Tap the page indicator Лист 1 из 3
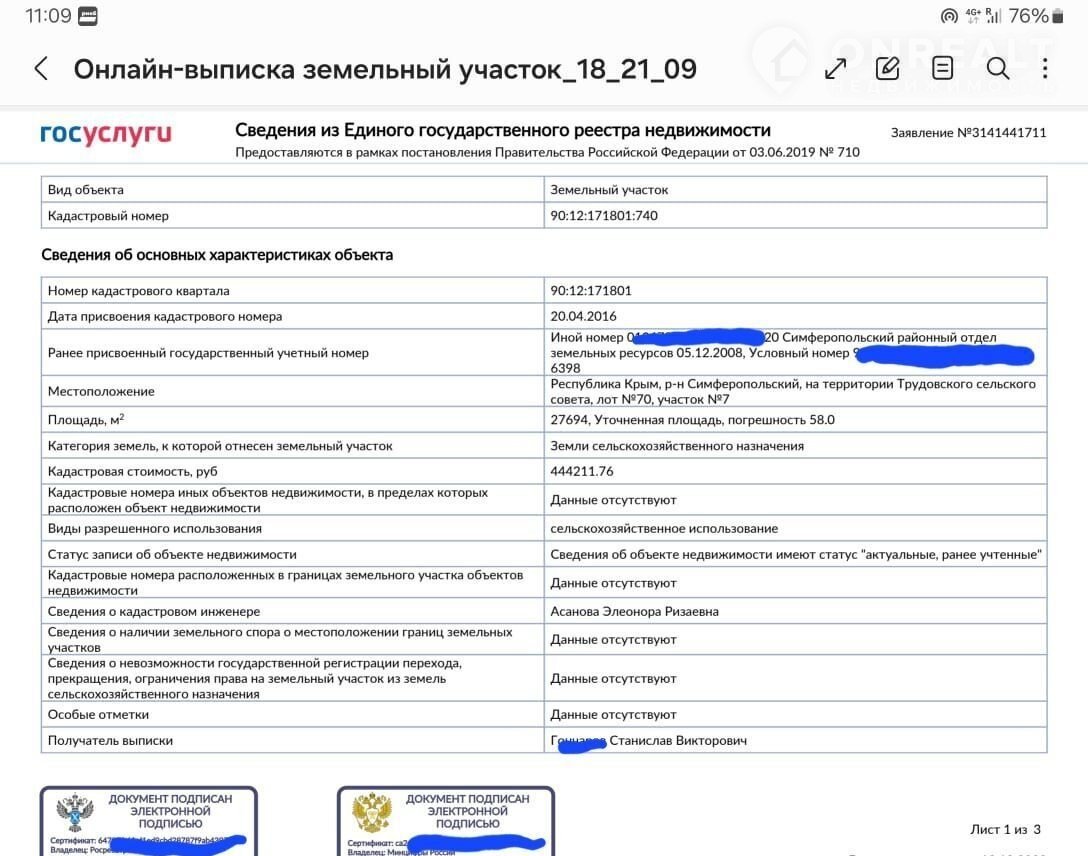The image size is (1088, 856). pyautogui.click(x=1005, y=829)
